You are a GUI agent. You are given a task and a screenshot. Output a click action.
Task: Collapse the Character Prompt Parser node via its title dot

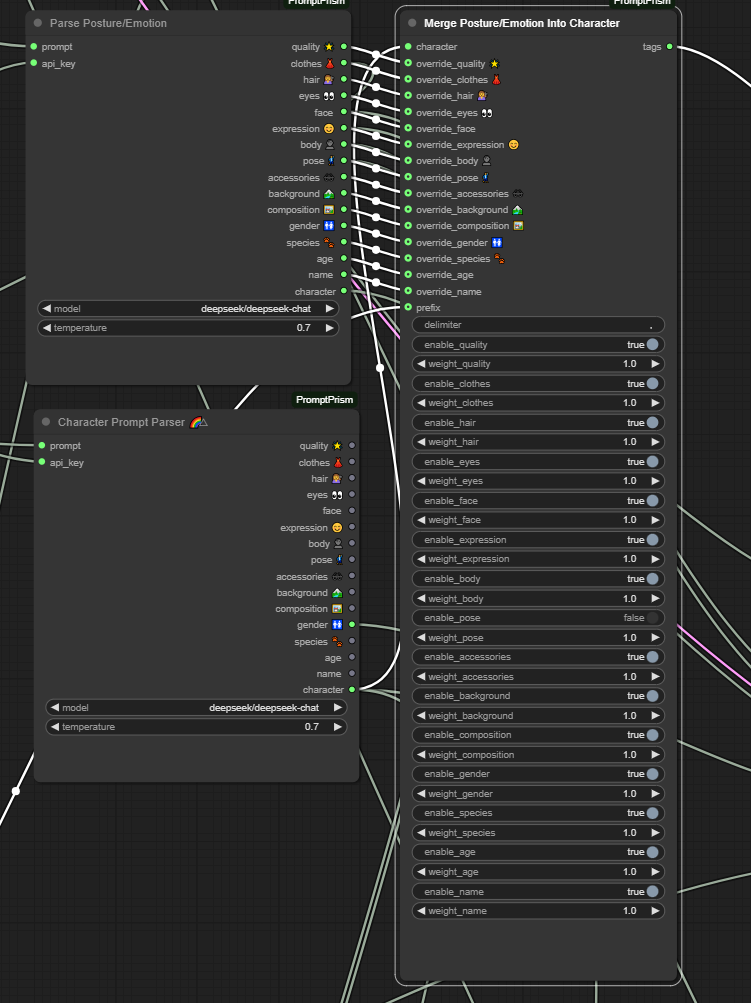click(46, 422)
